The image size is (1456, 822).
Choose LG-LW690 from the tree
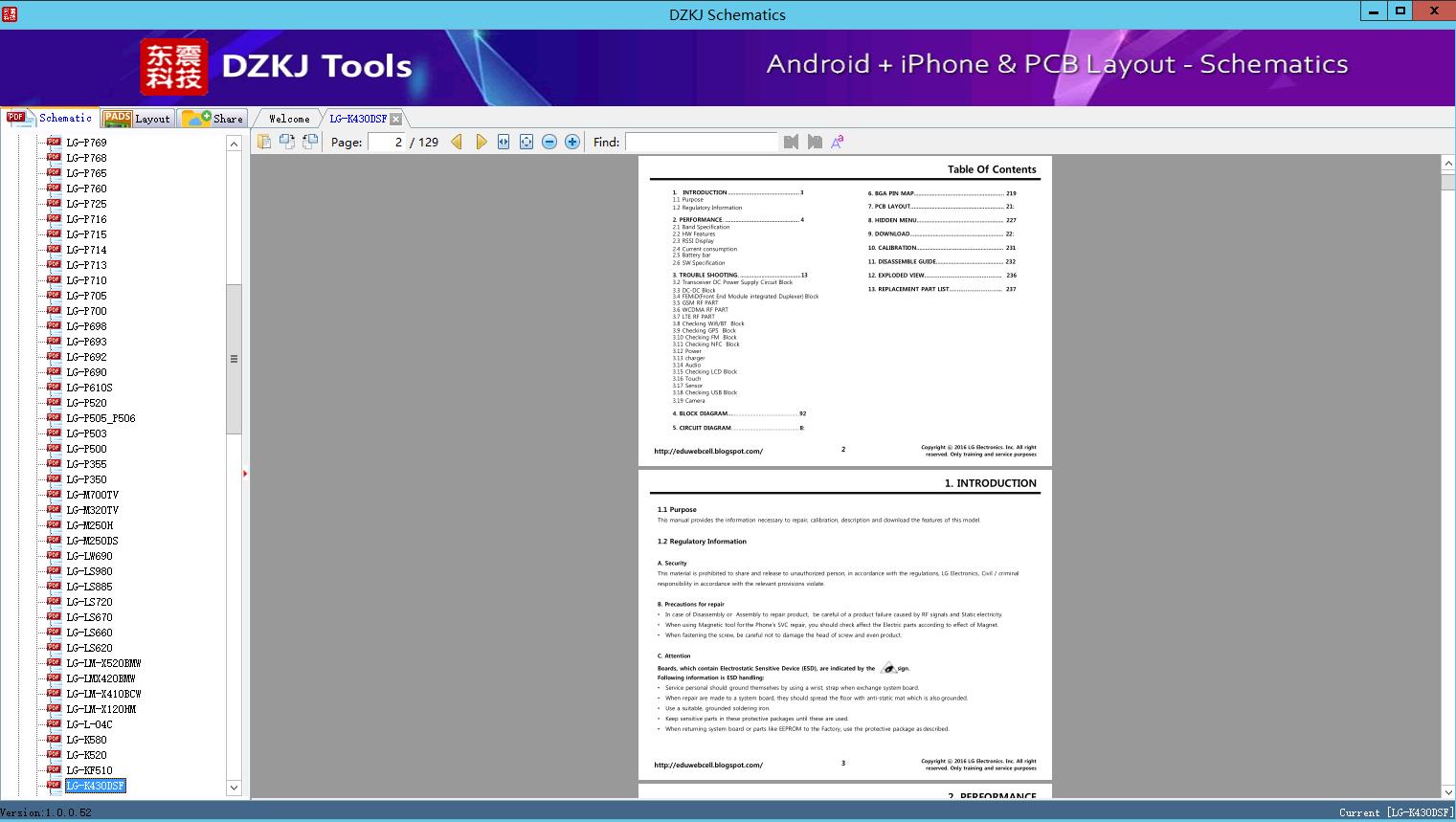[x=89, y=556]
